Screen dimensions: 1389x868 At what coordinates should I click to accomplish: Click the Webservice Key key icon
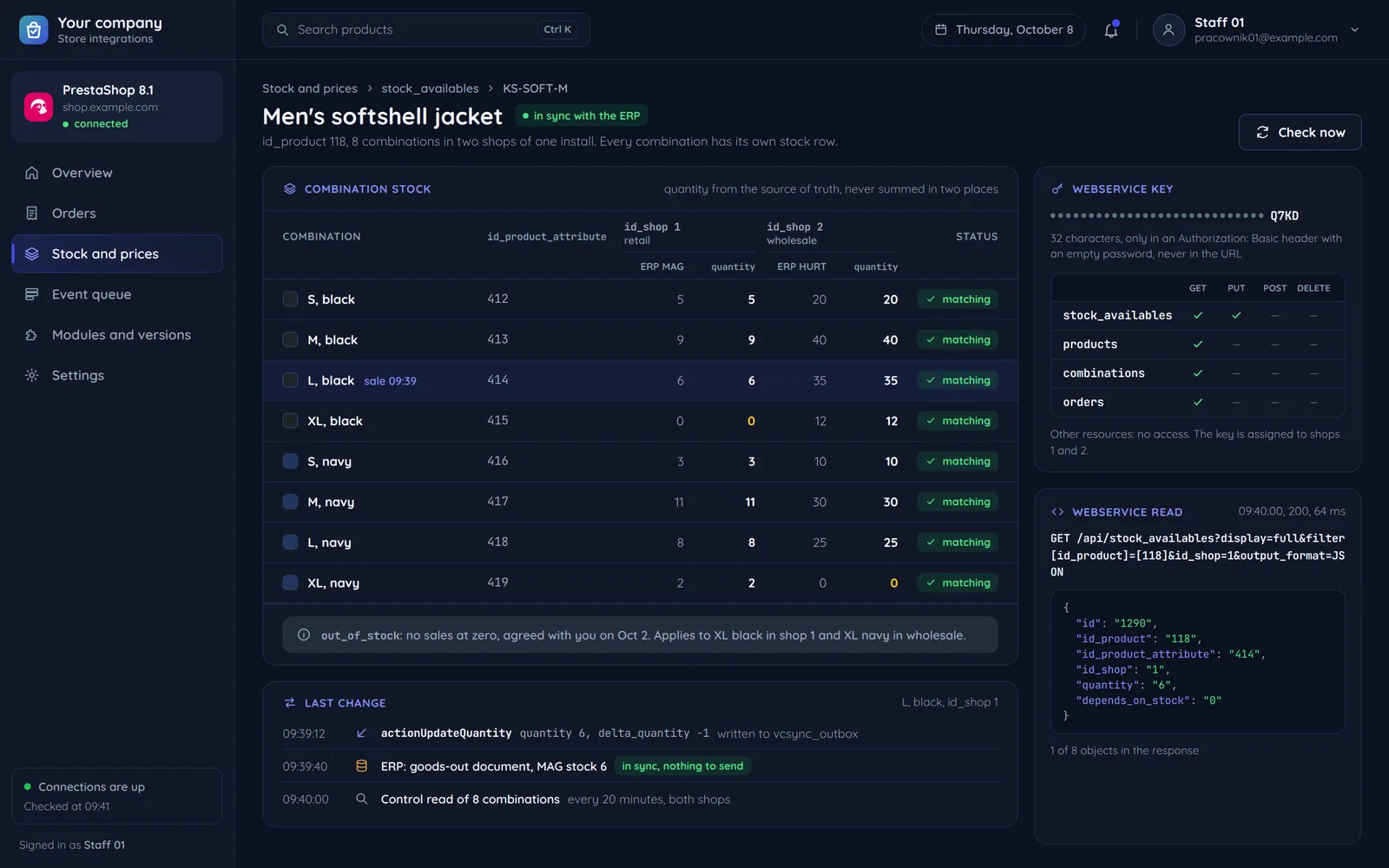1057,188
